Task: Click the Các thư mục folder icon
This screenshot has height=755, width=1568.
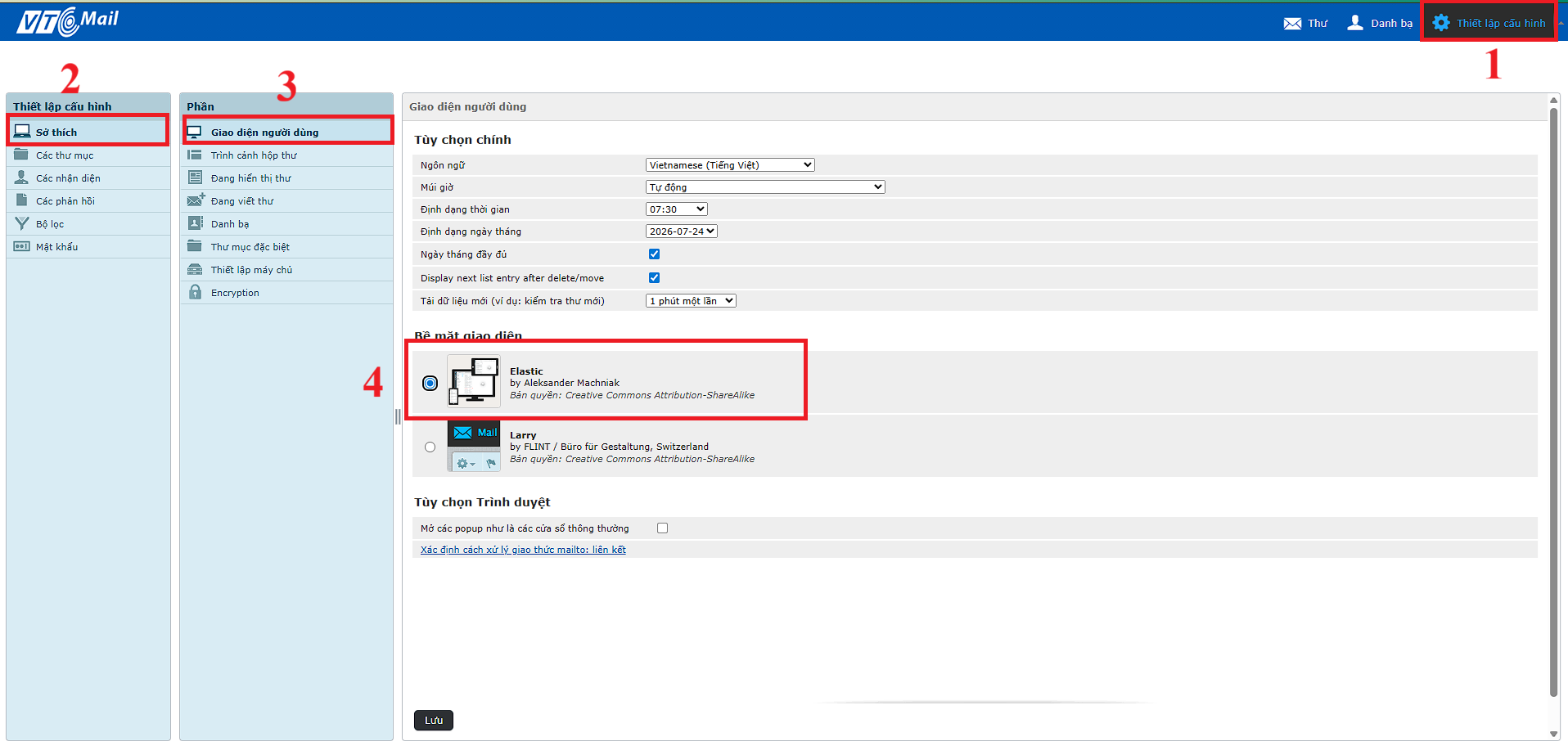Action: tap(21, 154)
